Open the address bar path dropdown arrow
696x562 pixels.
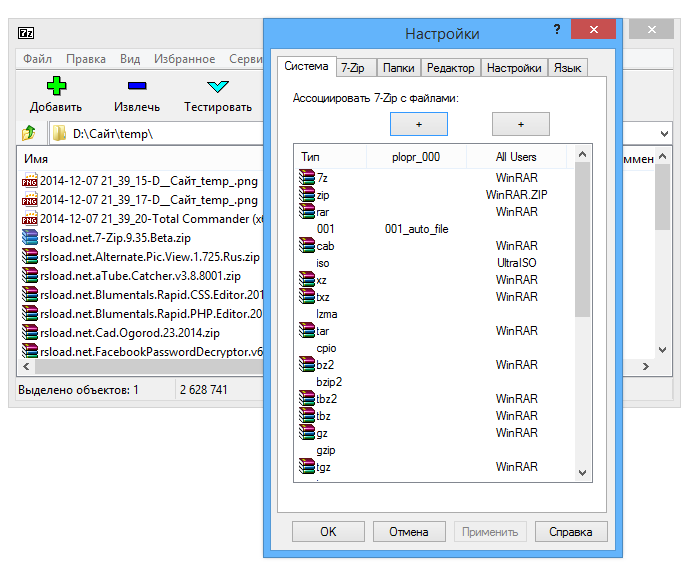point(664,134)
